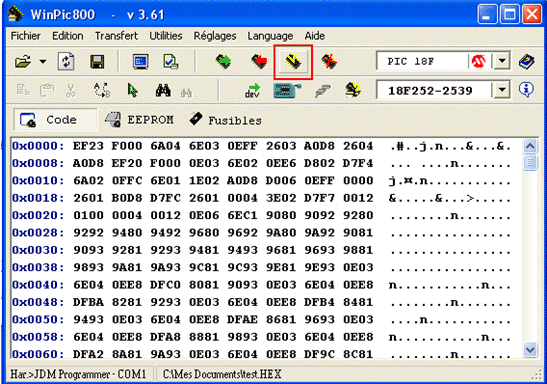This screenshot has height=384, width=547.
Task: Click the red arrow program-chip icon
Action: [x=259, y=62]
